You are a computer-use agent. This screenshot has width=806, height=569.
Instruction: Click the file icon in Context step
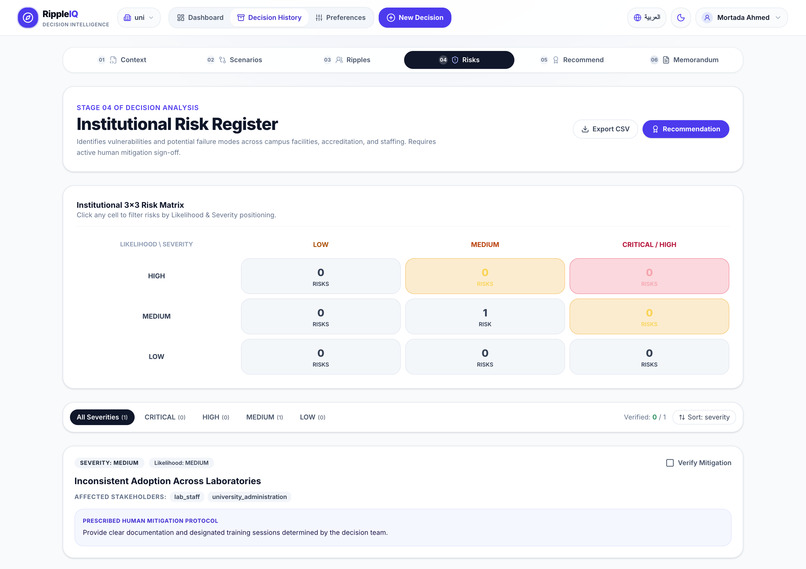[x=113, y=60]
